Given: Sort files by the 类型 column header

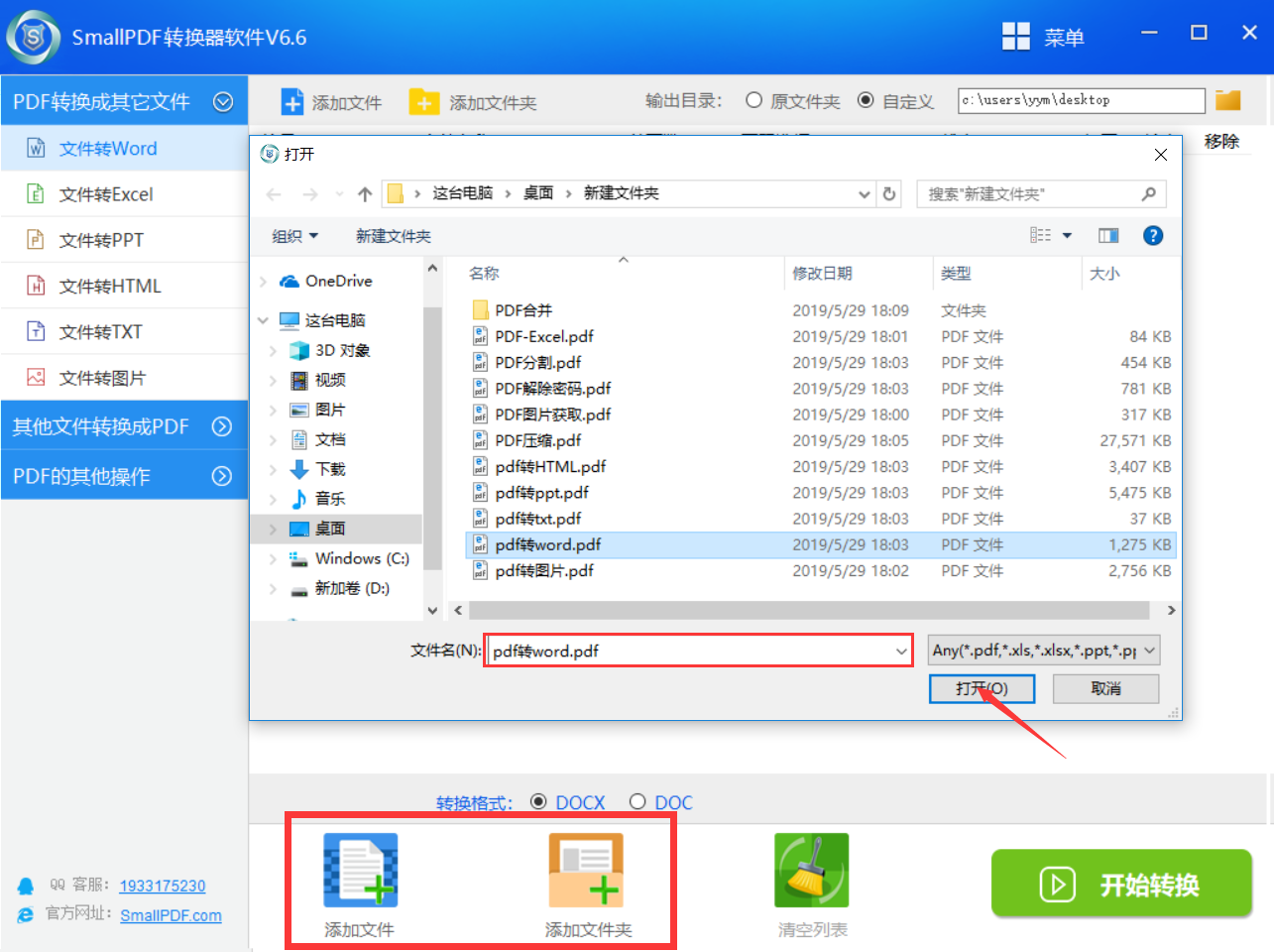Looking at the screenshot, I should (957, 274).
